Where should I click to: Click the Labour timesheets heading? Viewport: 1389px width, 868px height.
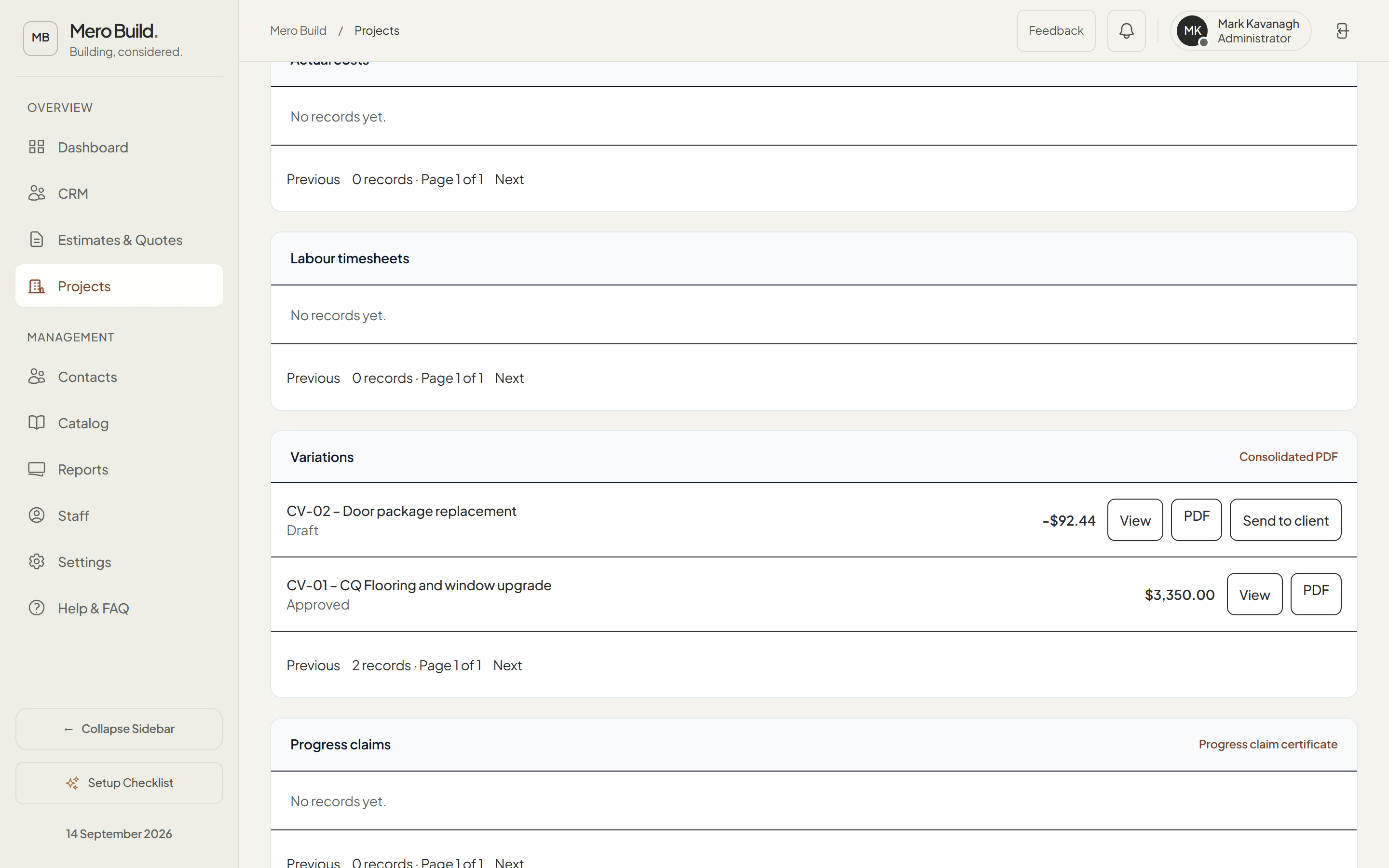pyautogui.click(x=350, y=258)
